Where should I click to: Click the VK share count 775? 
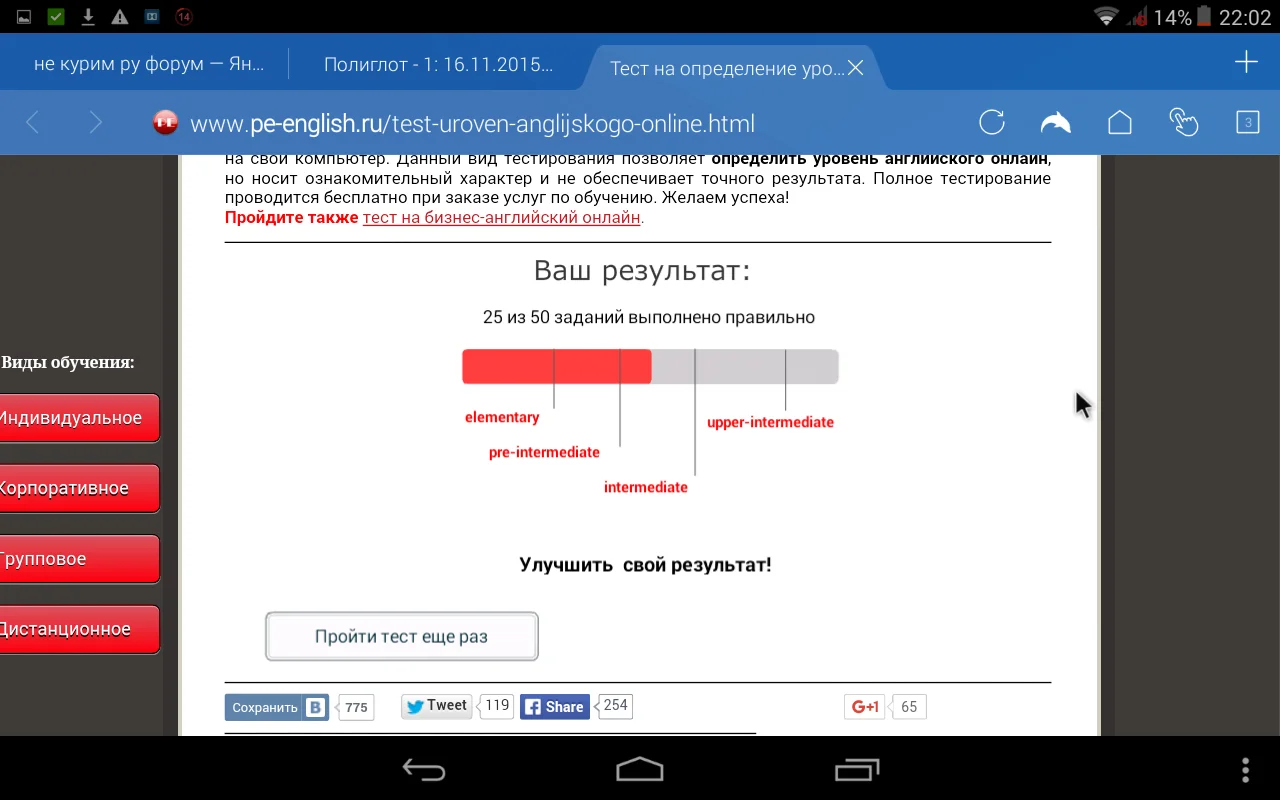tap(356, 707)
